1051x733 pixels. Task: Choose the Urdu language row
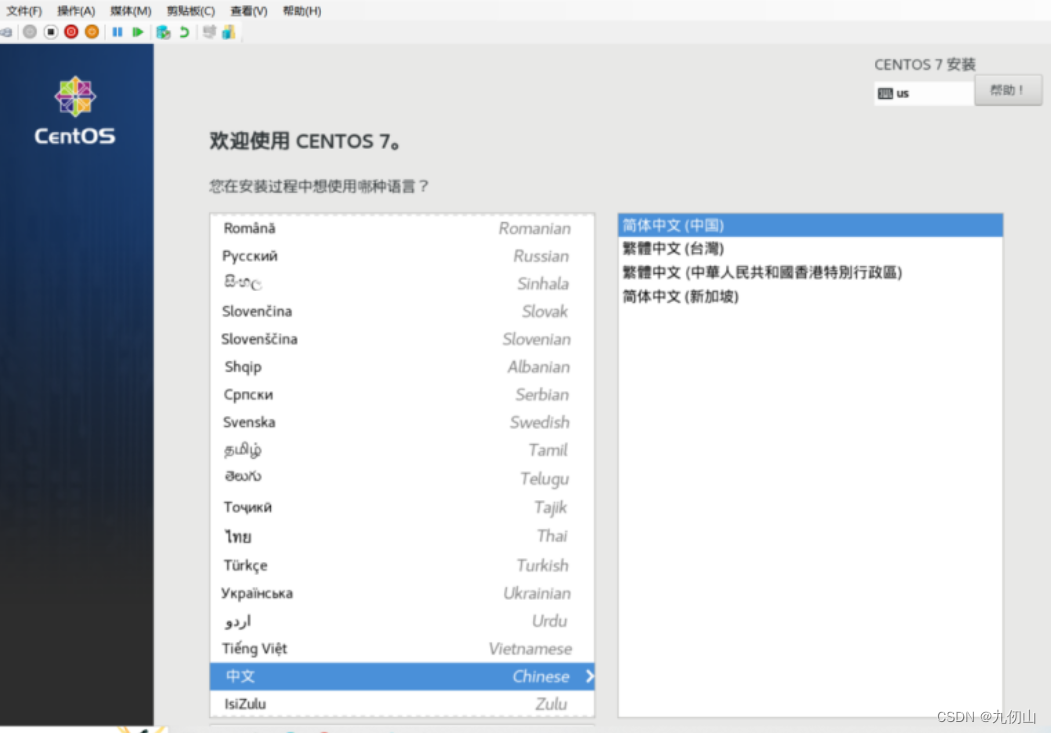coord(402,621)
